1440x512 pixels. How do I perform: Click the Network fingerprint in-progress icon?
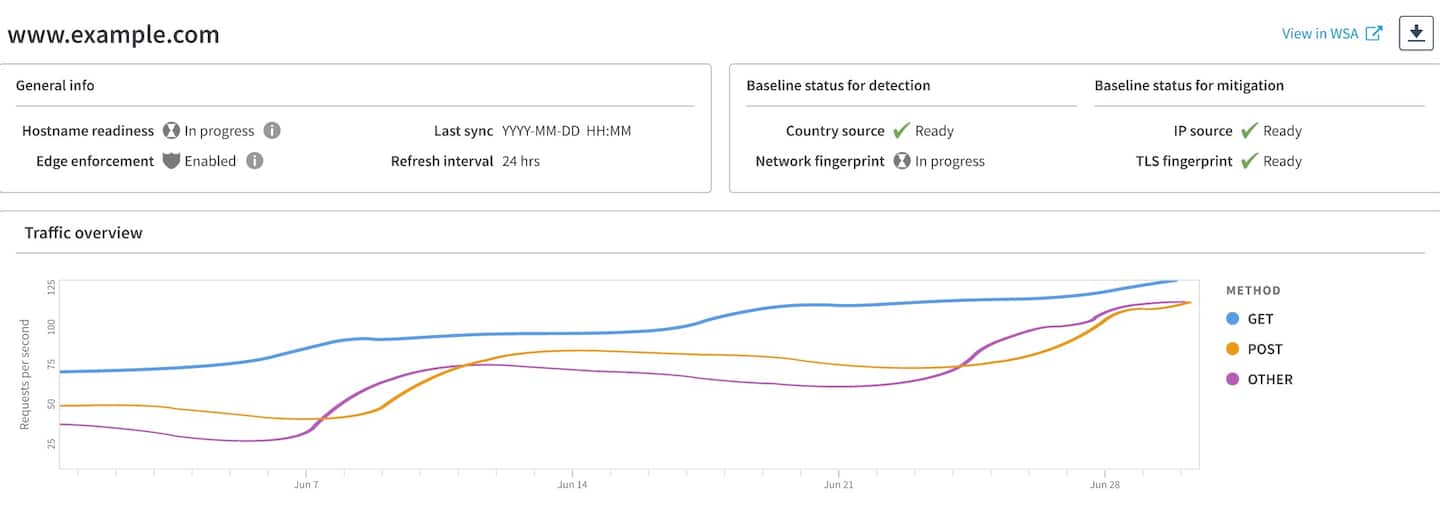point(901,161)
